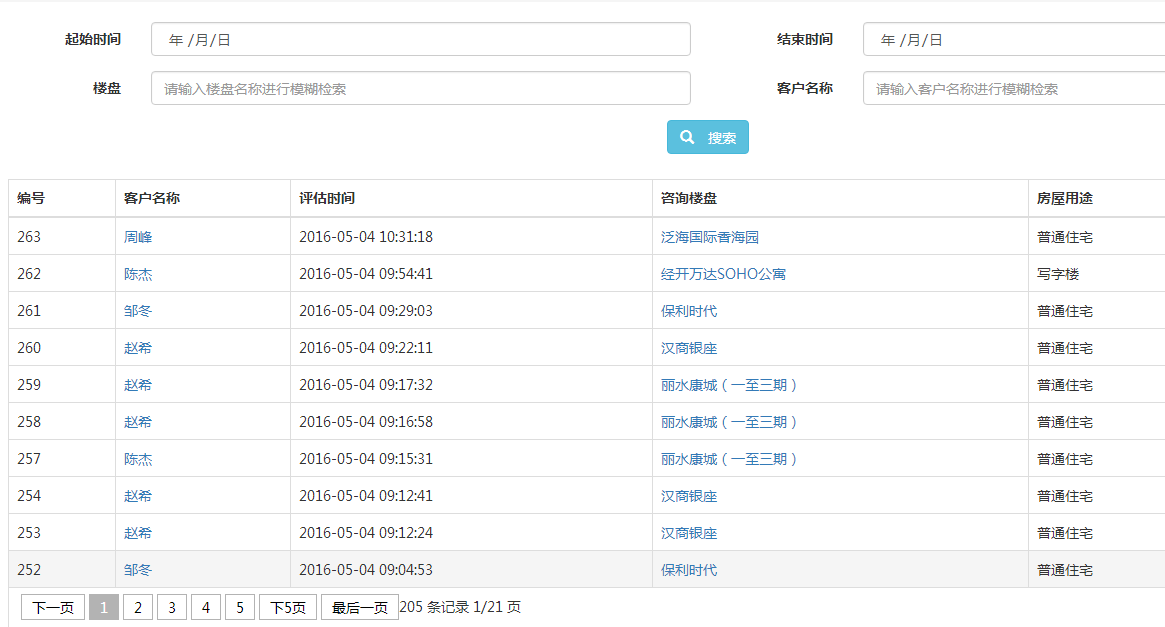
Task: Click the search magnifier icon
Action: point(687,138)
